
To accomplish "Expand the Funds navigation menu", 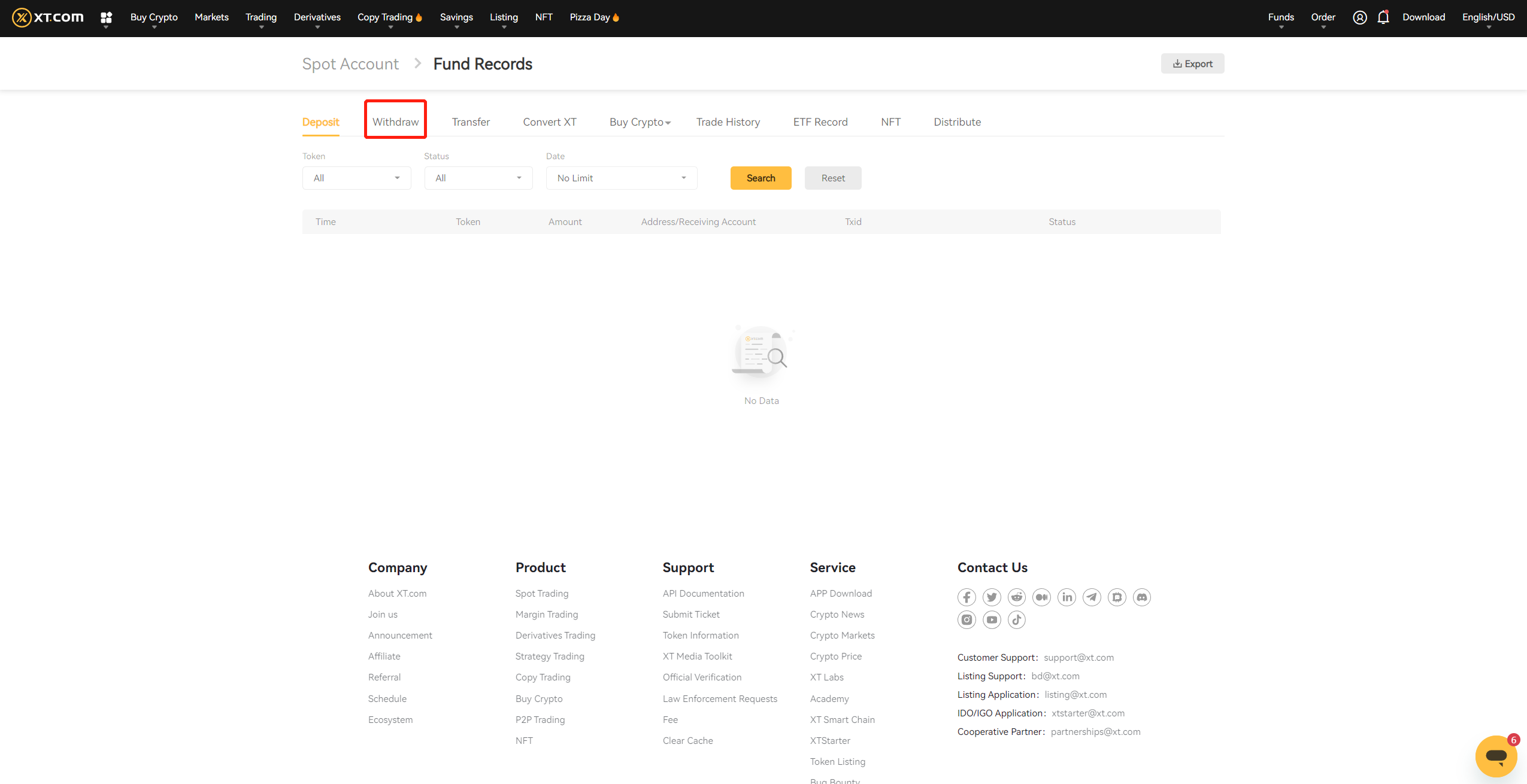I will tap(1280, 17).
